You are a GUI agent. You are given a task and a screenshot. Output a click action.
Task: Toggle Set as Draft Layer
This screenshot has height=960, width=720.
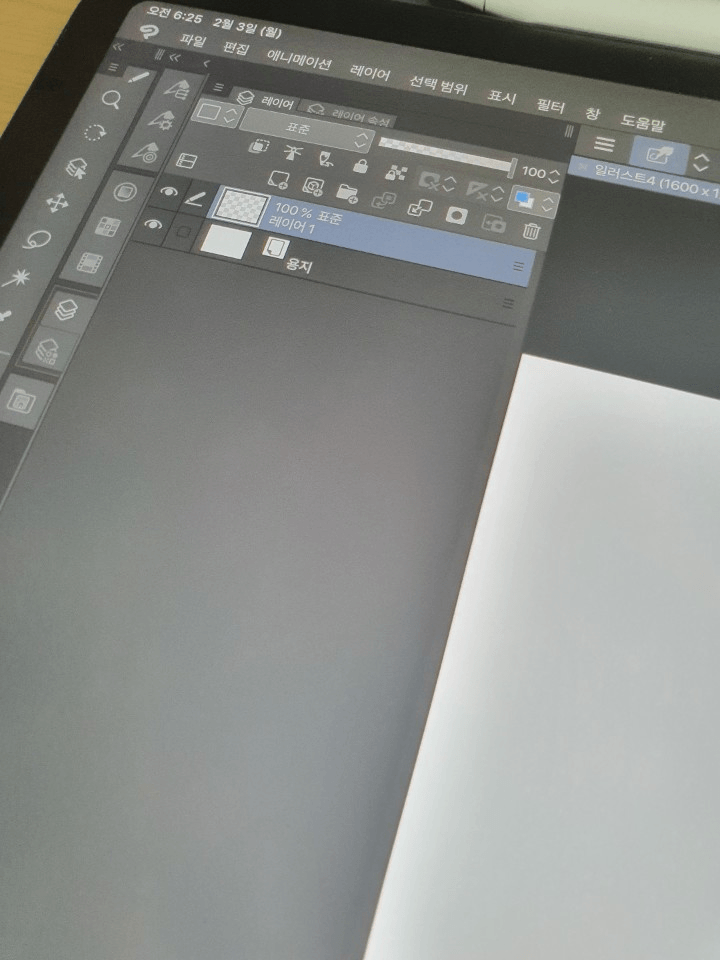[326, 159]
